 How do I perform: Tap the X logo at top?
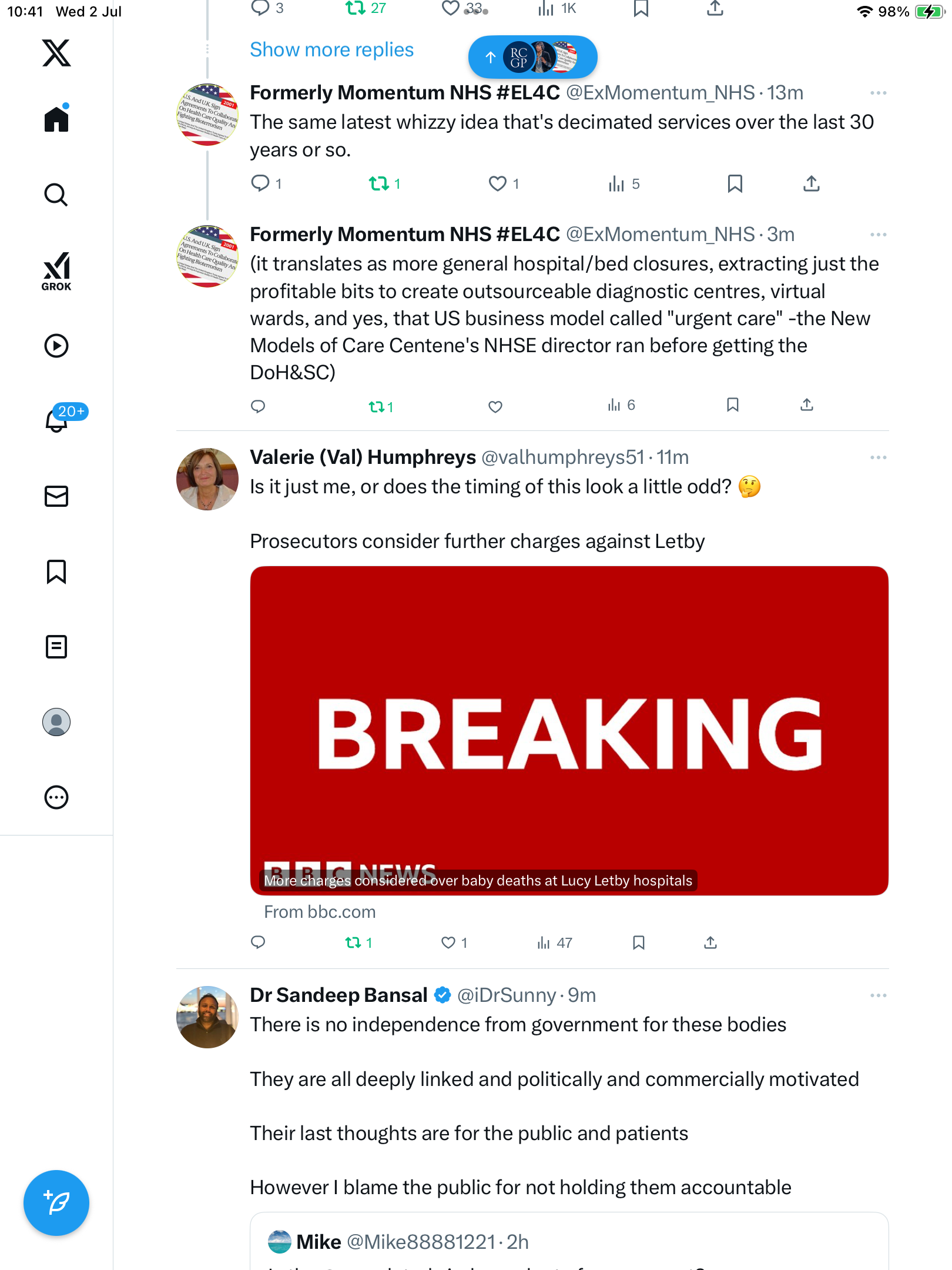pos(56,53)
